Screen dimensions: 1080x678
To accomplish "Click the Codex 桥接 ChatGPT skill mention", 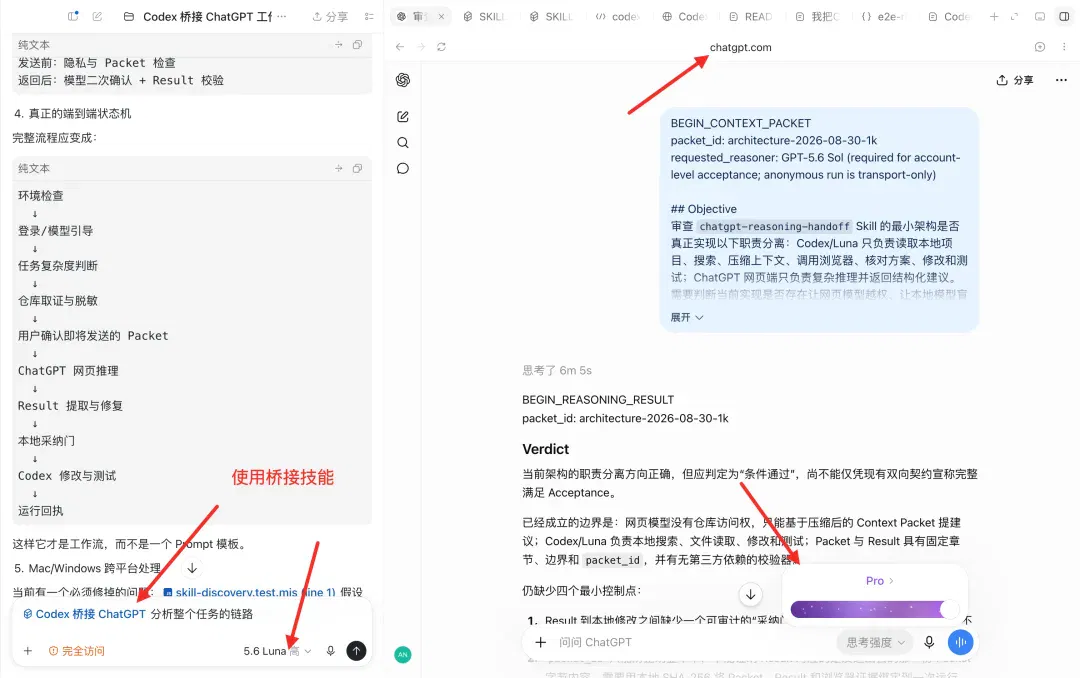I will 84,614.
